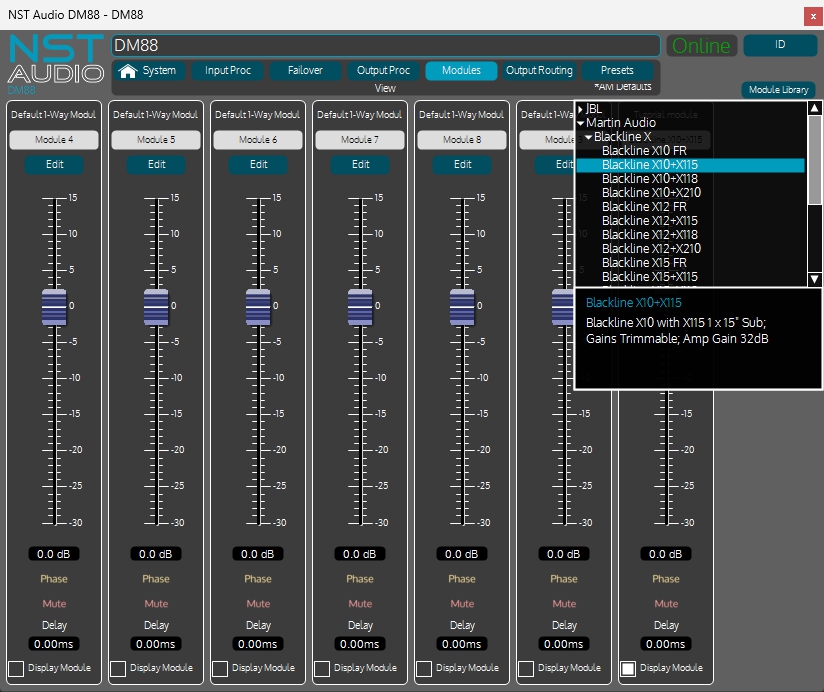Click Module 8 delay value 0.00ms

(461, 644)
